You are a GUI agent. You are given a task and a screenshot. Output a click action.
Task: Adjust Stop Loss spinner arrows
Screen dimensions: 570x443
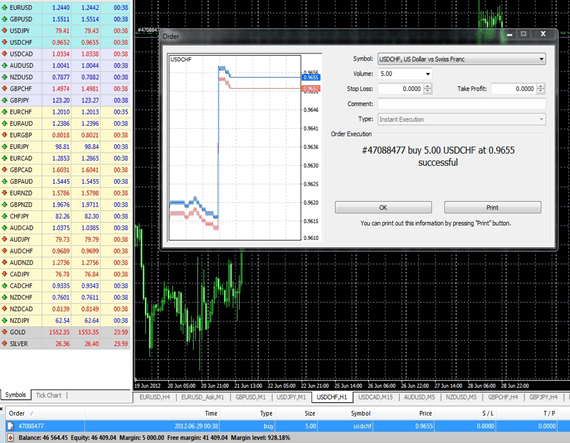(x=428, y=89)
